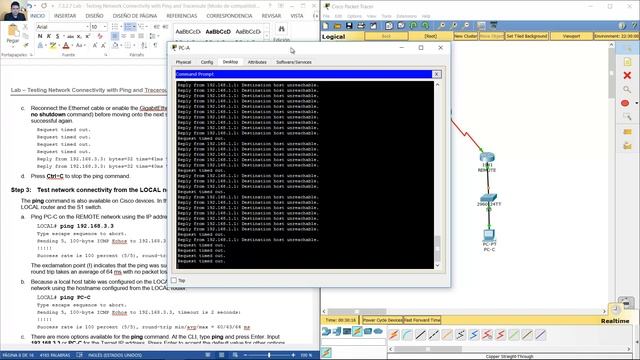The height and width of the screenshot is (360, 640).
Task: Toggle paragraph marks (¶) display
Action: tap(155, 45)
